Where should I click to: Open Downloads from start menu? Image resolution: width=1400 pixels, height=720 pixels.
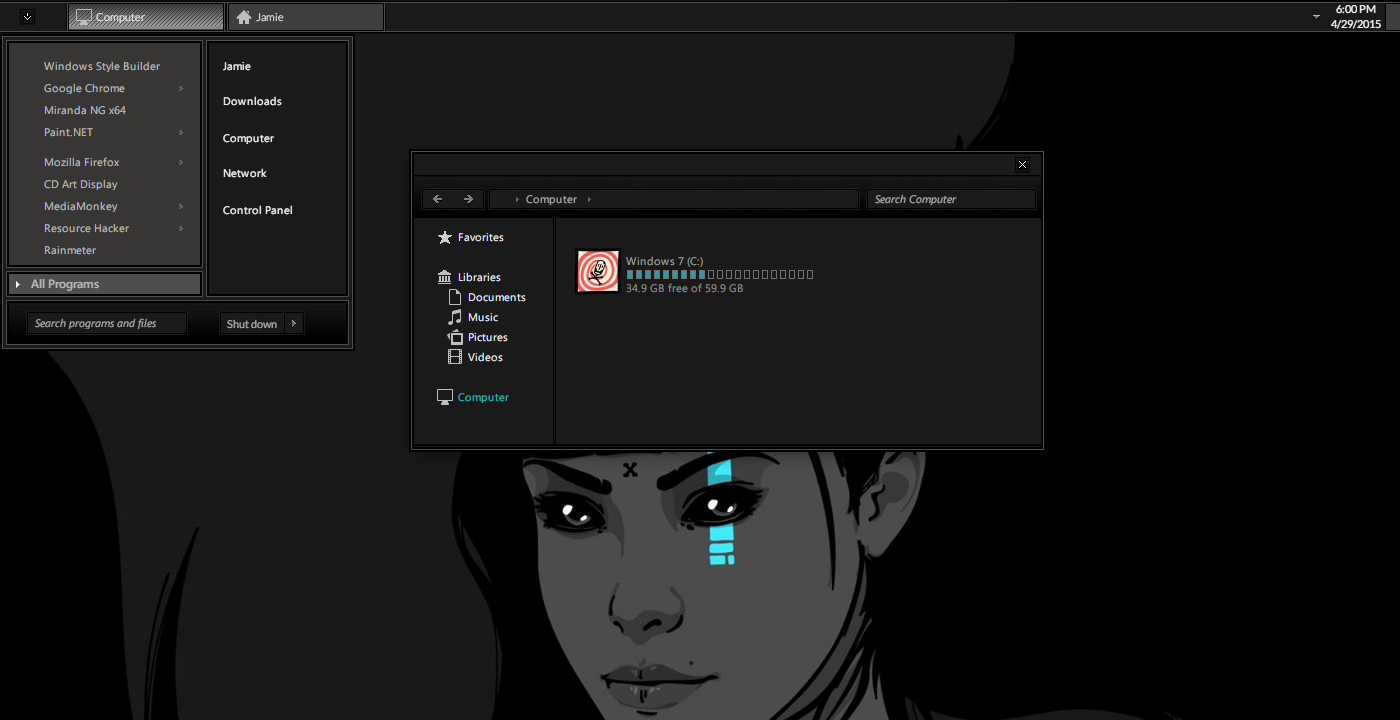click(252, 101)
